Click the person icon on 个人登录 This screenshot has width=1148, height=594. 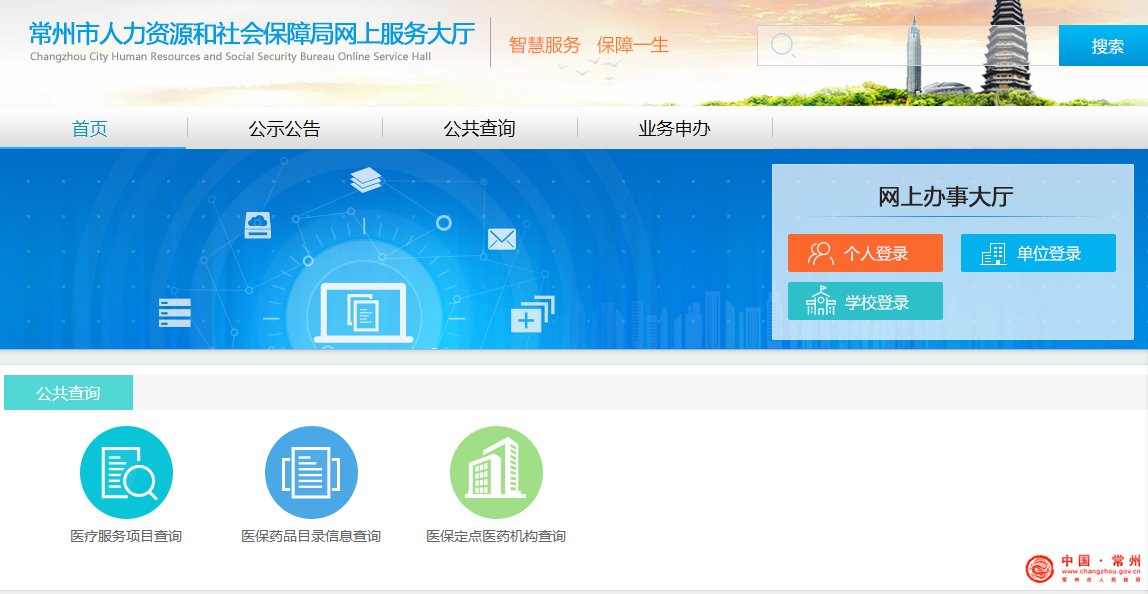tap(820, 253)
